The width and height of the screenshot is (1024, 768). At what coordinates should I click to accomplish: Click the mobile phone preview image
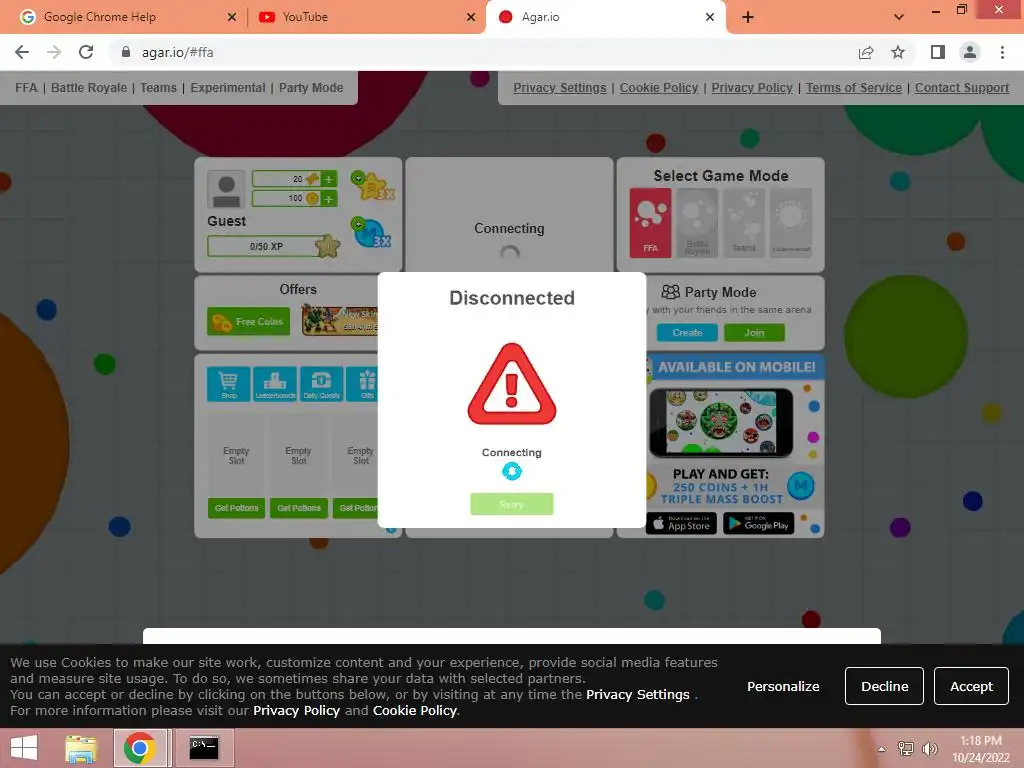point(720,423)
